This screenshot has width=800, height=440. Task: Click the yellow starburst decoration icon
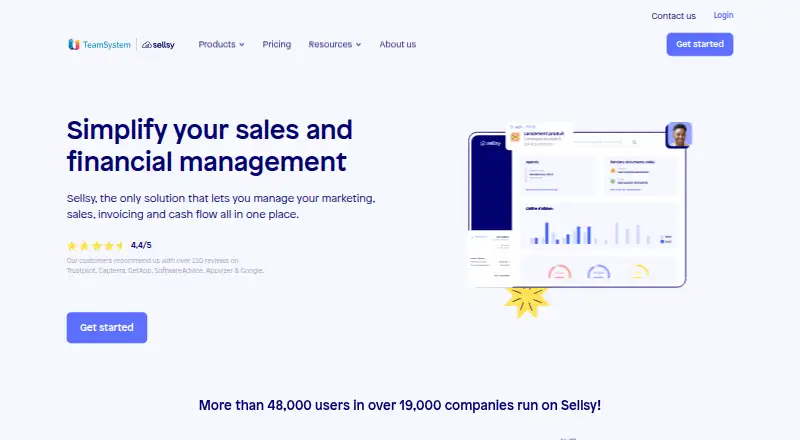click(x=527, y=301)
